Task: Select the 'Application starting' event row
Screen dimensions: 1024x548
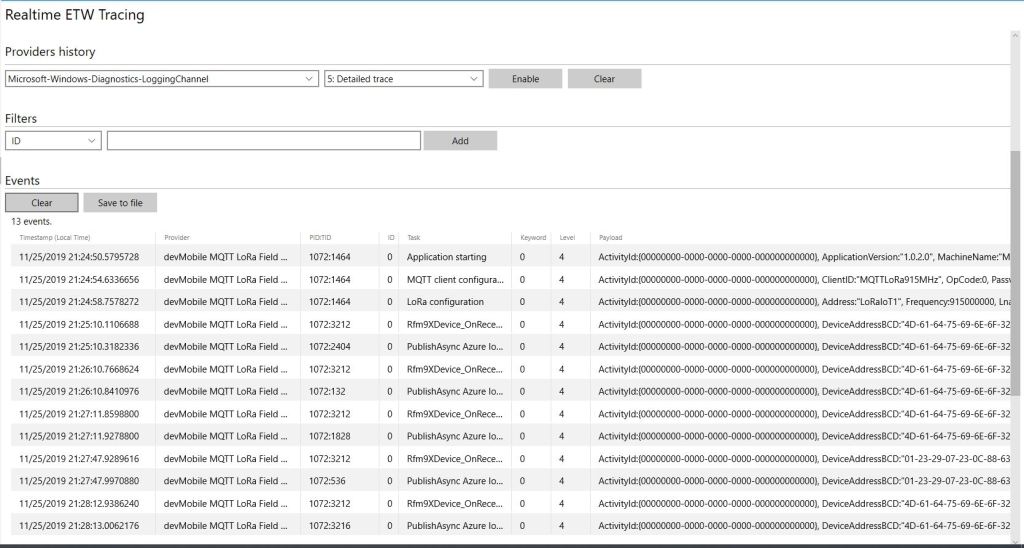Action: click(446, 257)
